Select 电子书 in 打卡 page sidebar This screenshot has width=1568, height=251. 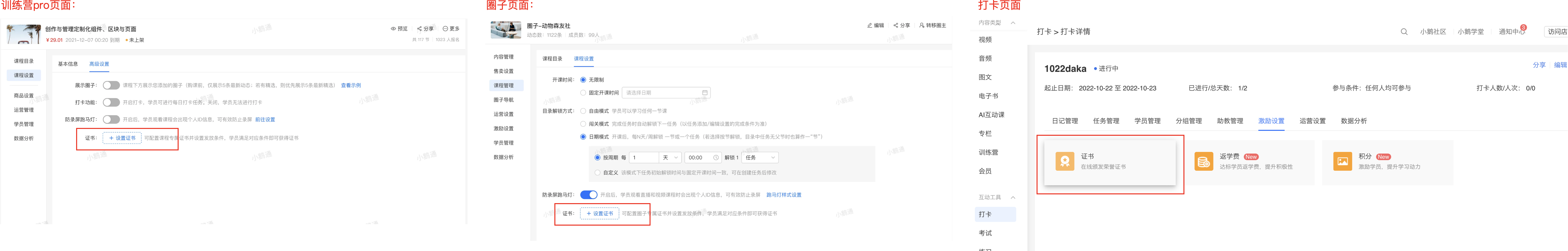point(988,96)
